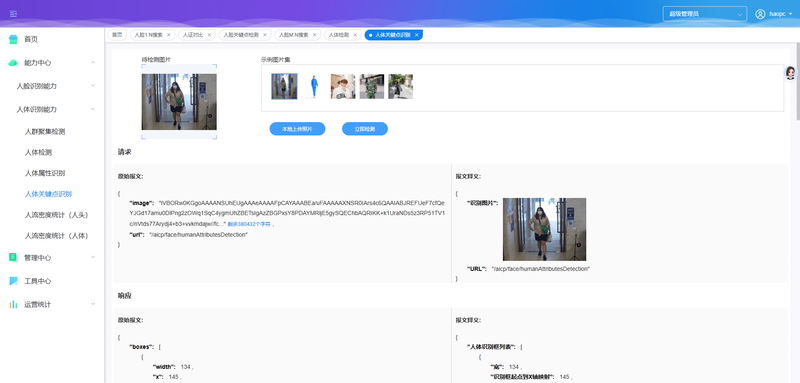Open the floating assistant avatar
This screenshot has width=800, height=383.
click(790, 73)
